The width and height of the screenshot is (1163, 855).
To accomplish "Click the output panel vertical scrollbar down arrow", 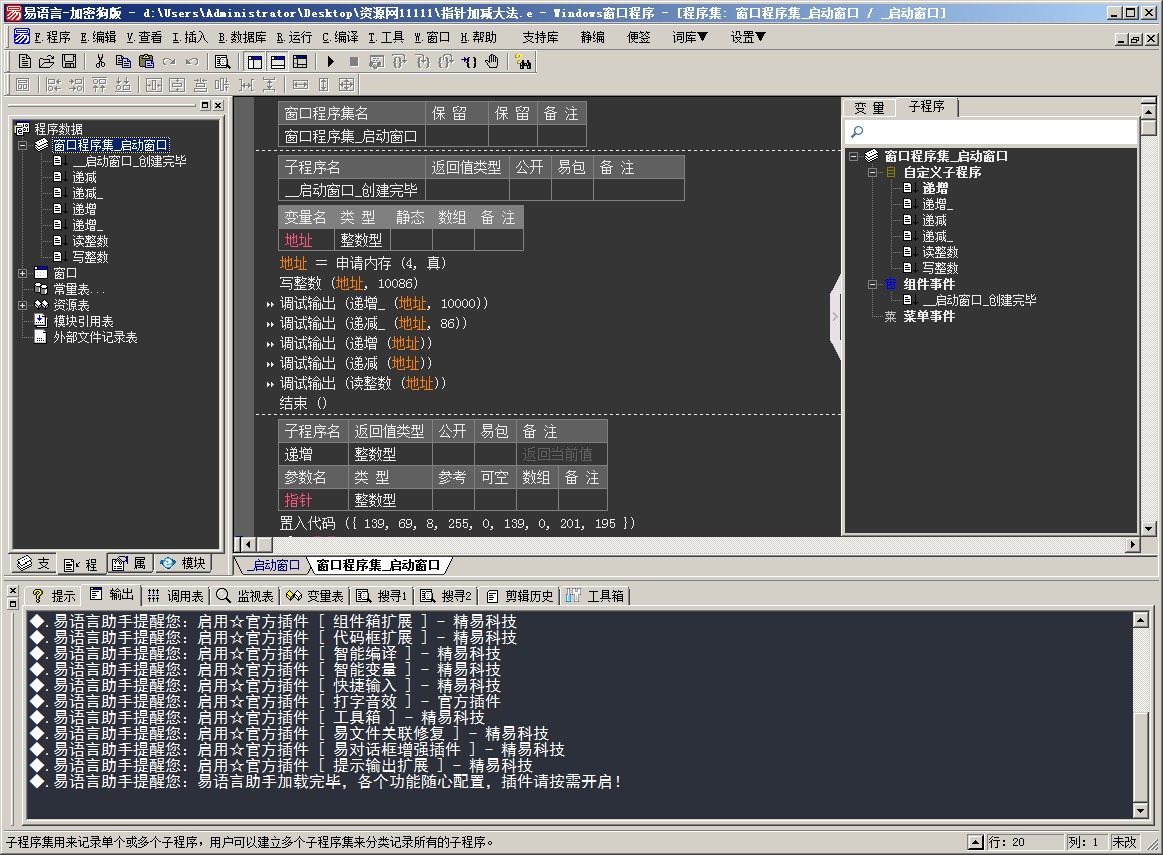I will coord(1141,810).
